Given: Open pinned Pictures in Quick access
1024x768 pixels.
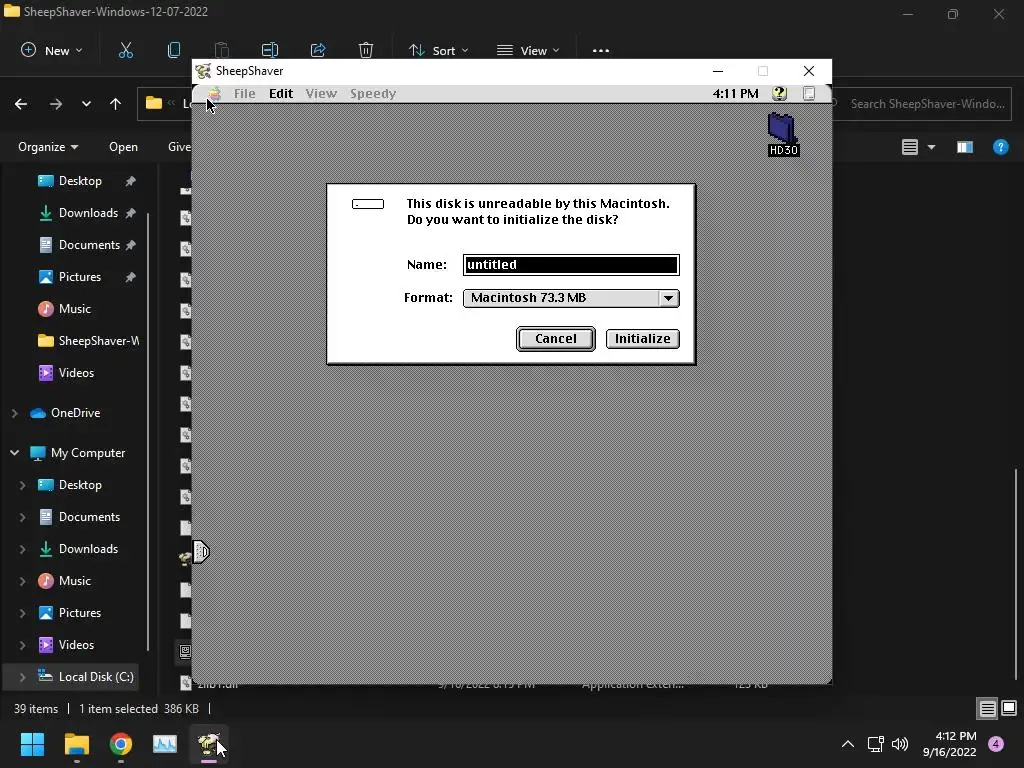Looking at the screenshot, I should [79, 277].
